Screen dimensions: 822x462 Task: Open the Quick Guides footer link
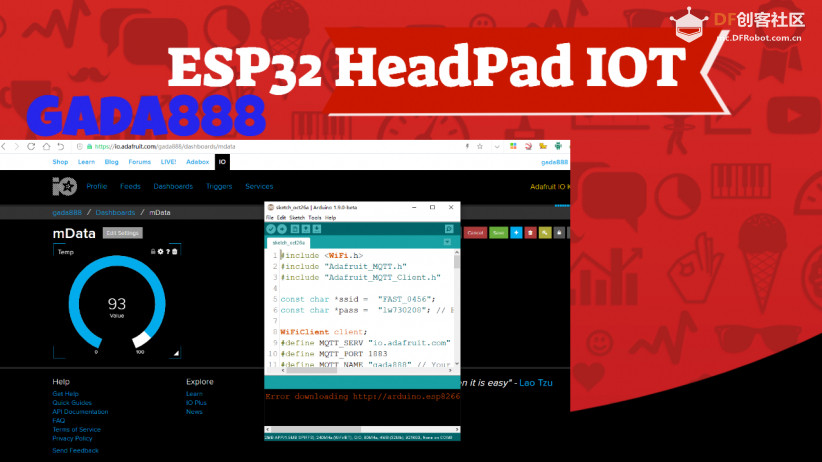point(72,403)
